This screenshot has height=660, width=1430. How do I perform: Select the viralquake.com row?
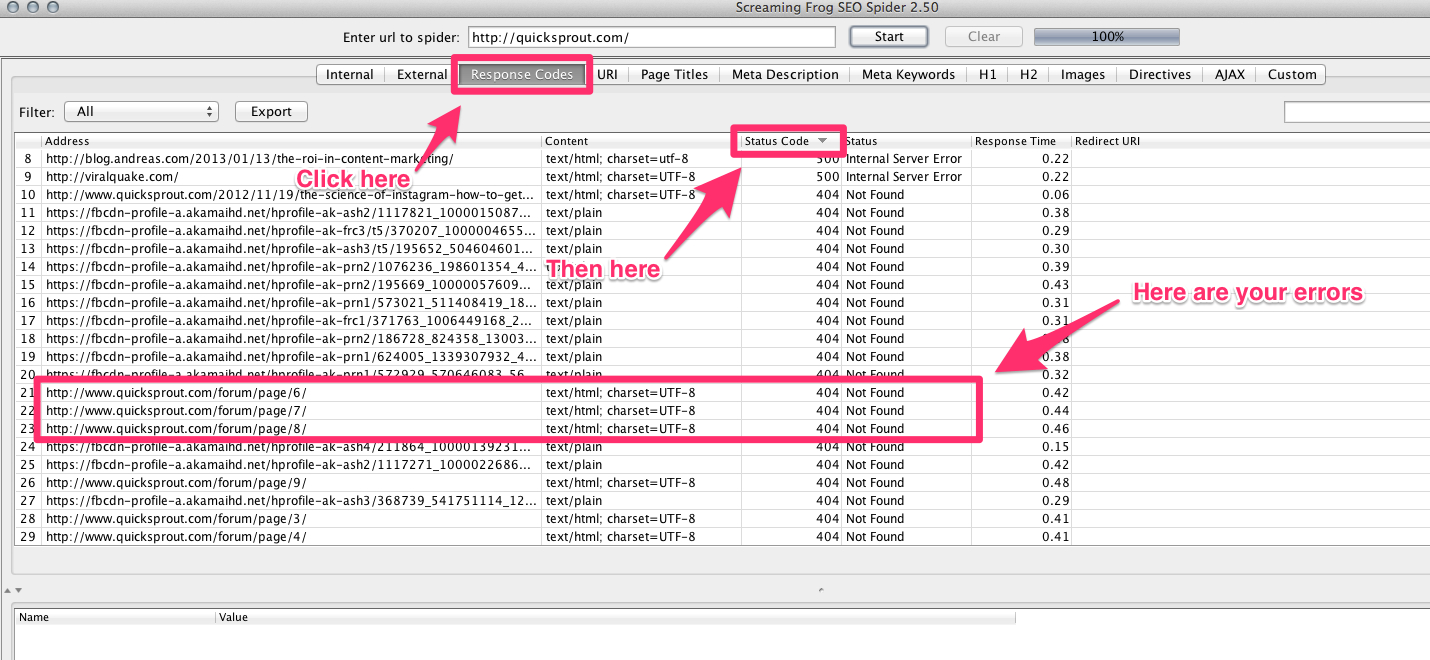112,177
